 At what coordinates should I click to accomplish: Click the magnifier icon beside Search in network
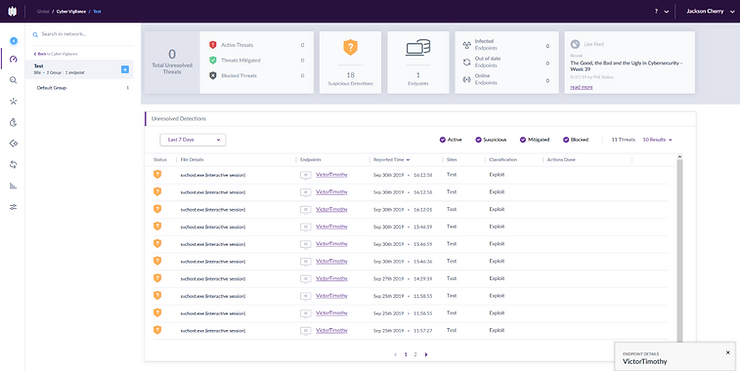click(x=35, y=34)
